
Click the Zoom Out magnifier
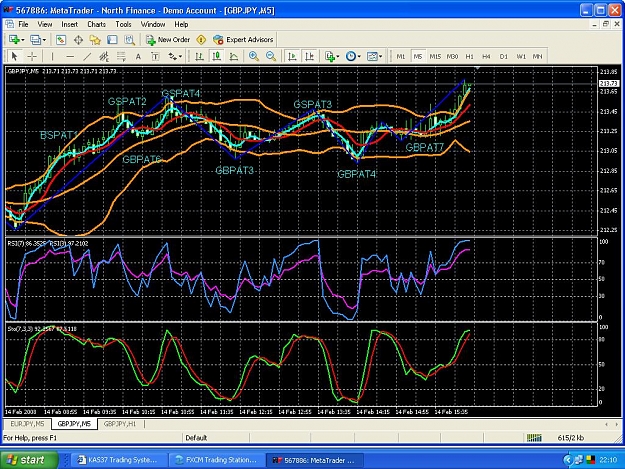point(271,57)
